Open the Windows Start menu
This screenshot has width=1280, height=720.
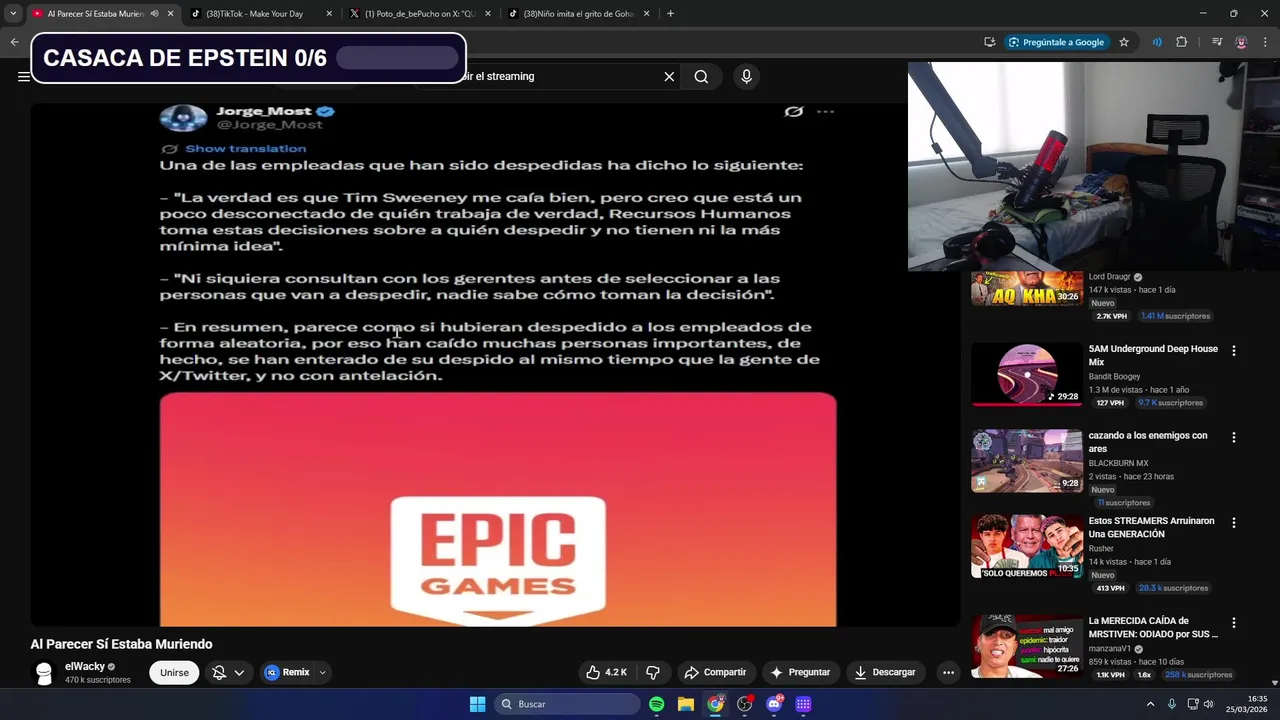coord(477,704)
